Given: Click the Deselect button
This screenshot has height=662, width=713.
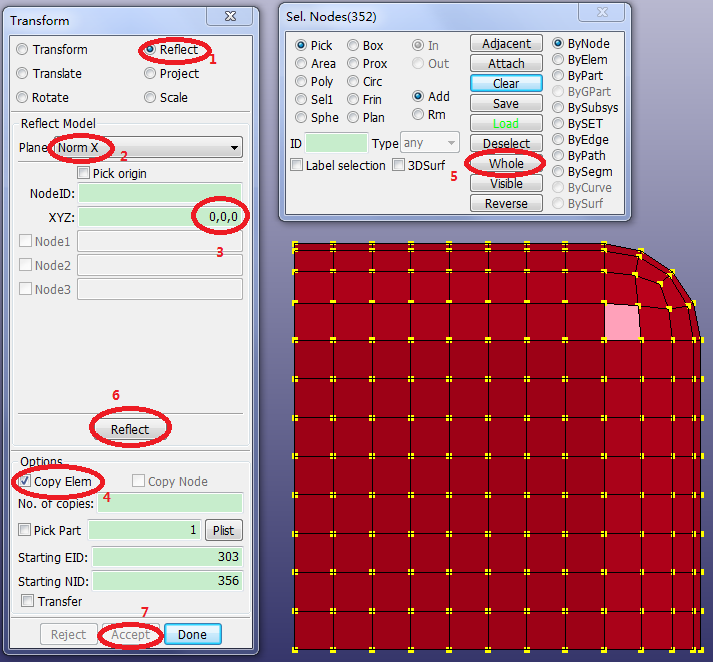Looking at the screenshot, I should pyautogui.click(x=506, y=144).
